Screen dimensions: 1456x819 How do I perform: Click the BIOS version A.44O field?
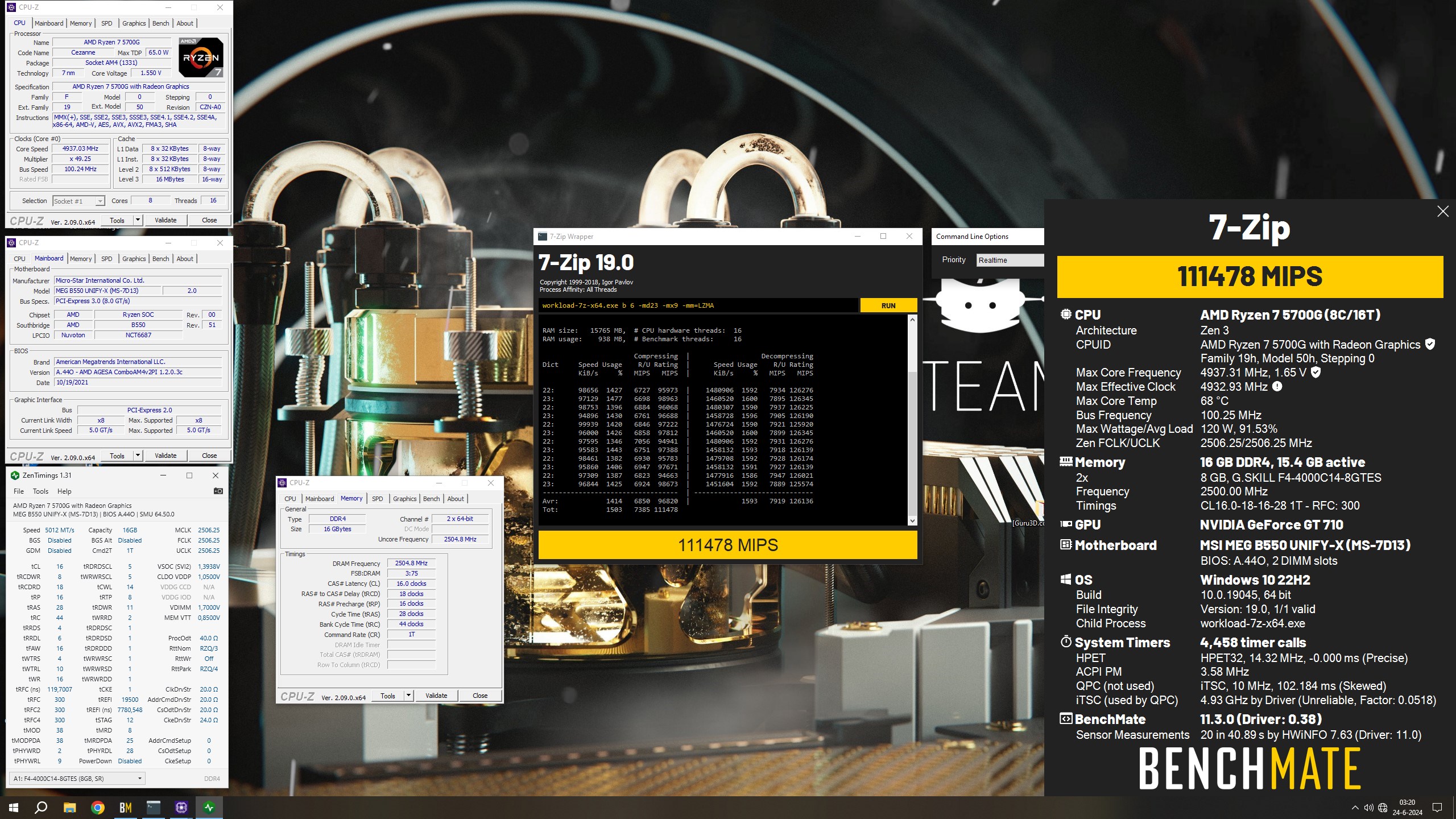138,372
